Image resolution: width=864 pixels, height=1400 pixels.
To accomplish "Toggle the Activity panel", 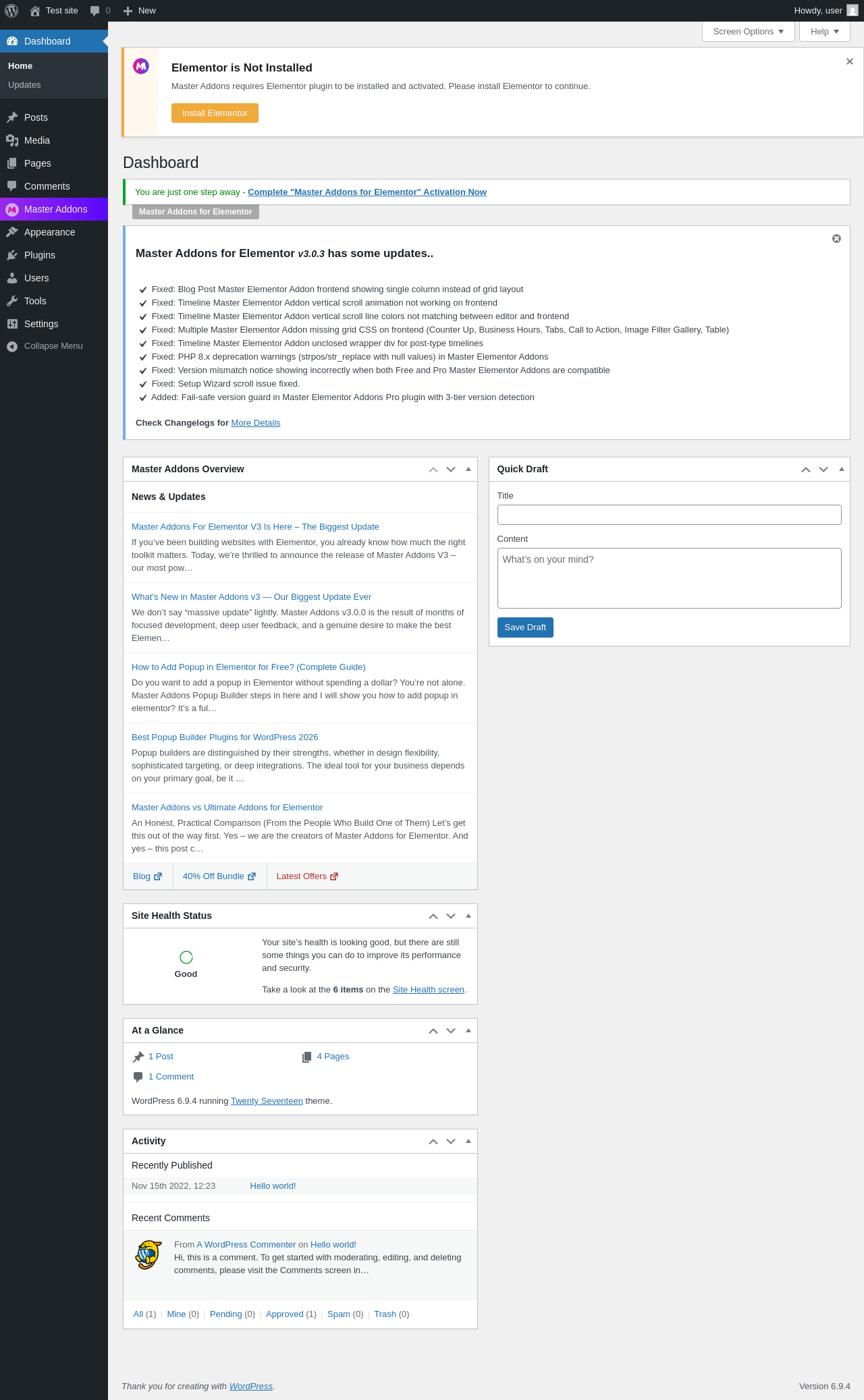I will tap(468, 1141).
